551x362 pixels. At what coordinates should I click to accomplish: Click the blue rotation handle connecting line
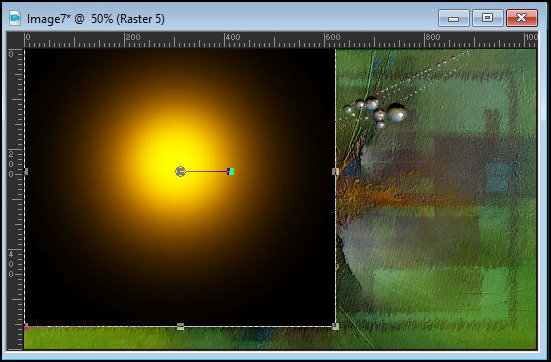pyautogui.click(x=206, y=172)
